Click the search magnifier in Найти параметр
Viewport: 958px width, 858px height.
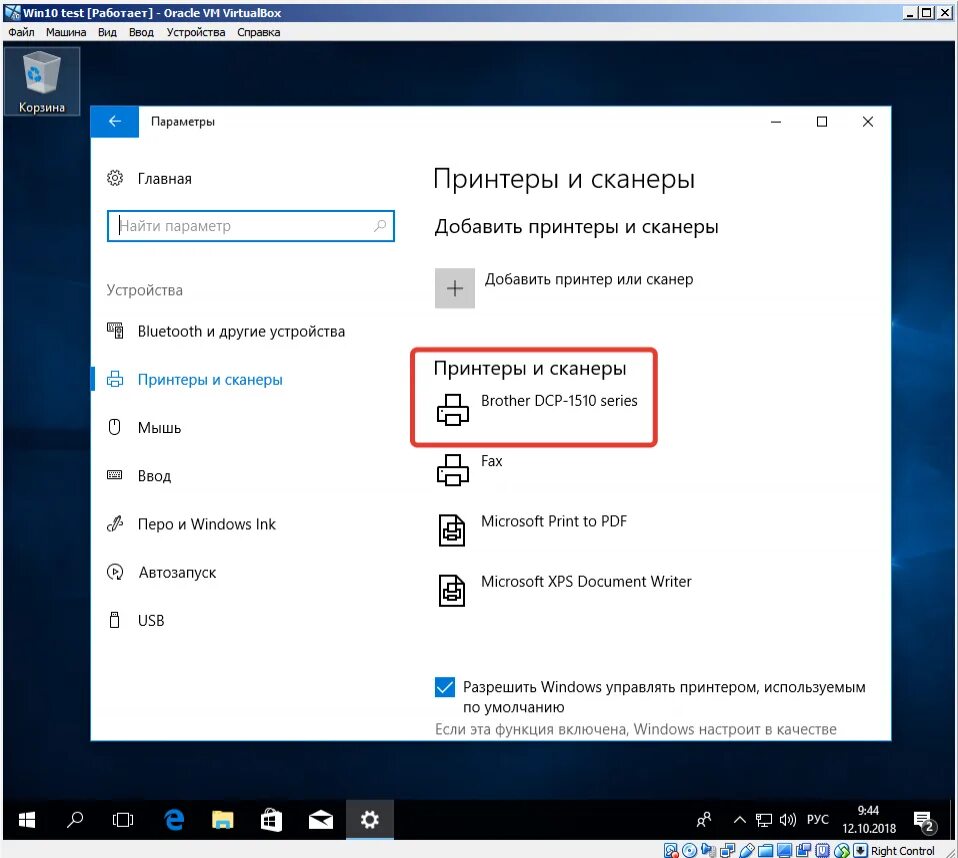(379, 226)
